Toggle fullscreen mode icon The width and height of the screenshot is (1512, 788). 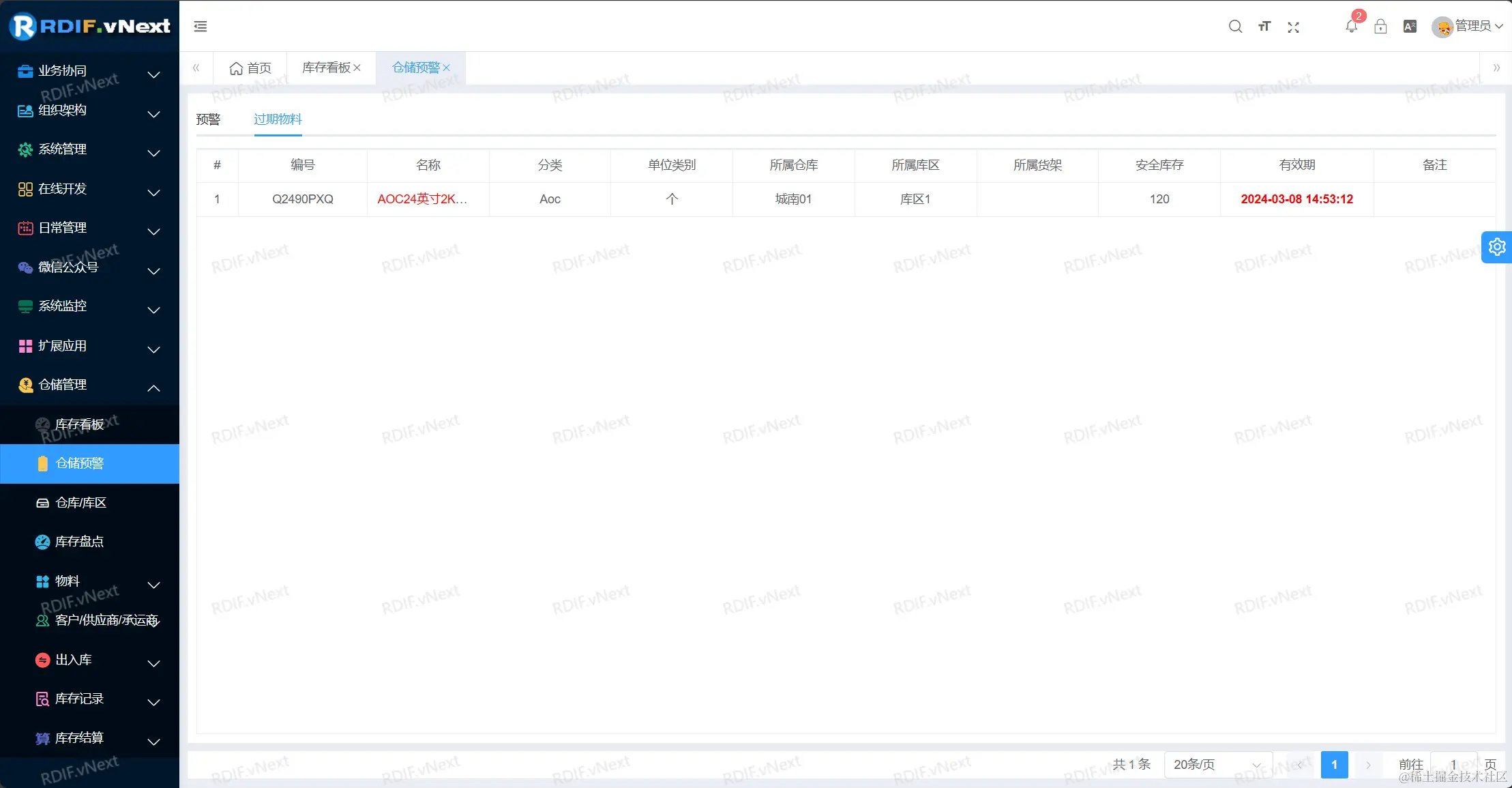click(x=1293, y=27)
